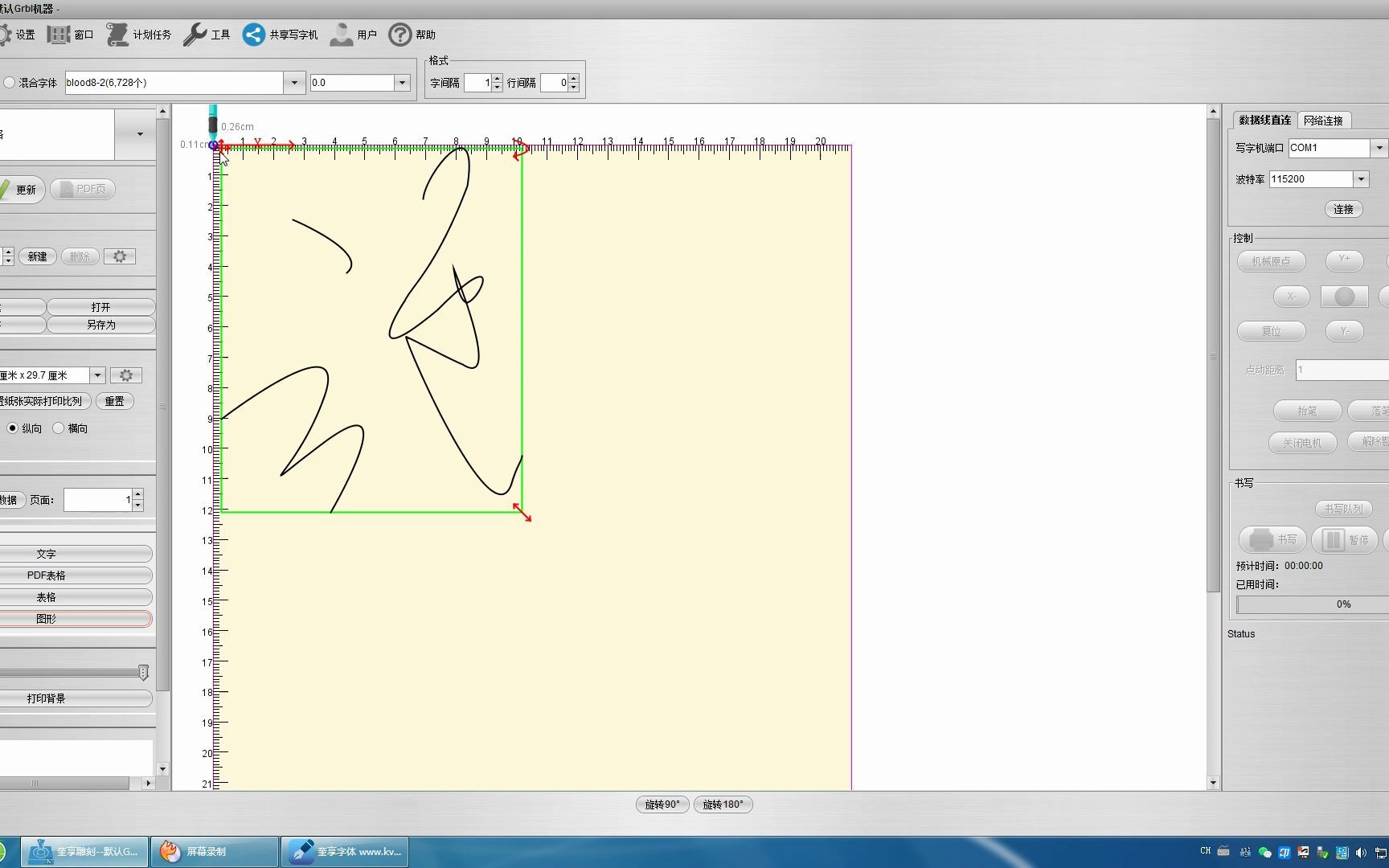Expand the 波特率 115200 dropdown
This screenshot has height=868, width=1389.
(1361, 179)
